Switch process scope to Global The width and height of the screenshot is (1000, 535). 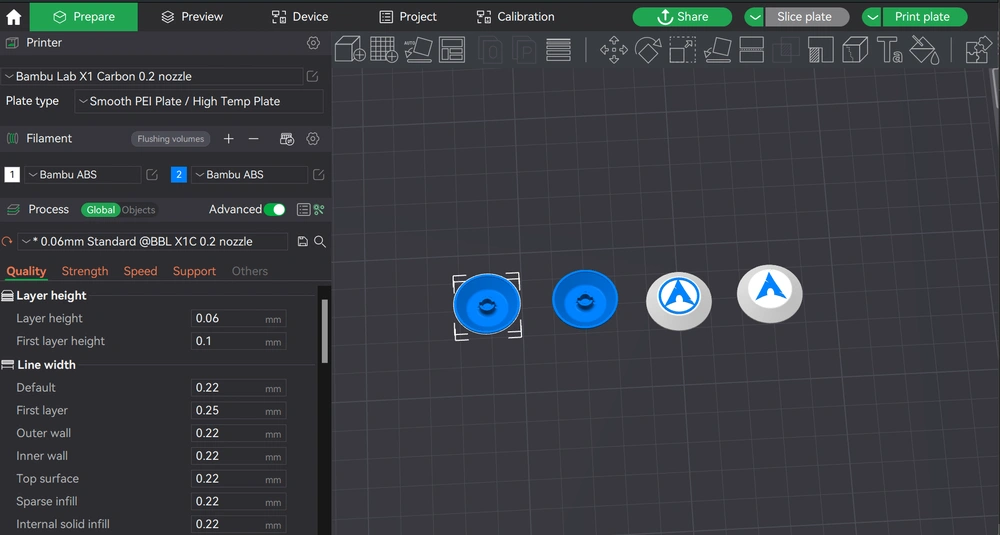(x=101, y=210)
